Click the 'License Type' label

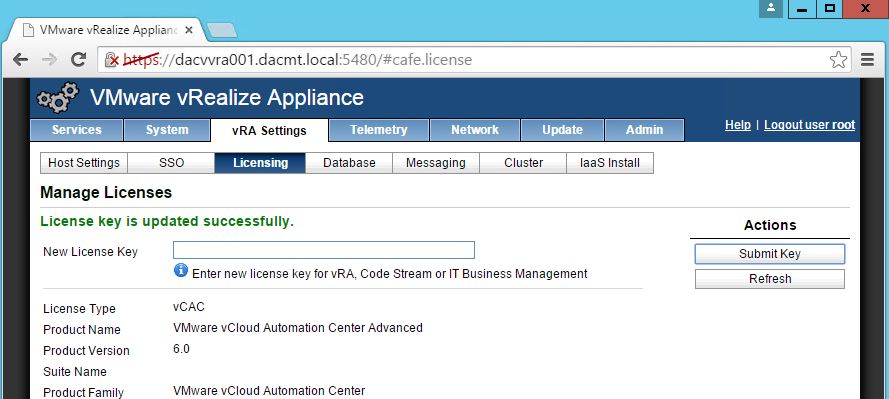79,309
